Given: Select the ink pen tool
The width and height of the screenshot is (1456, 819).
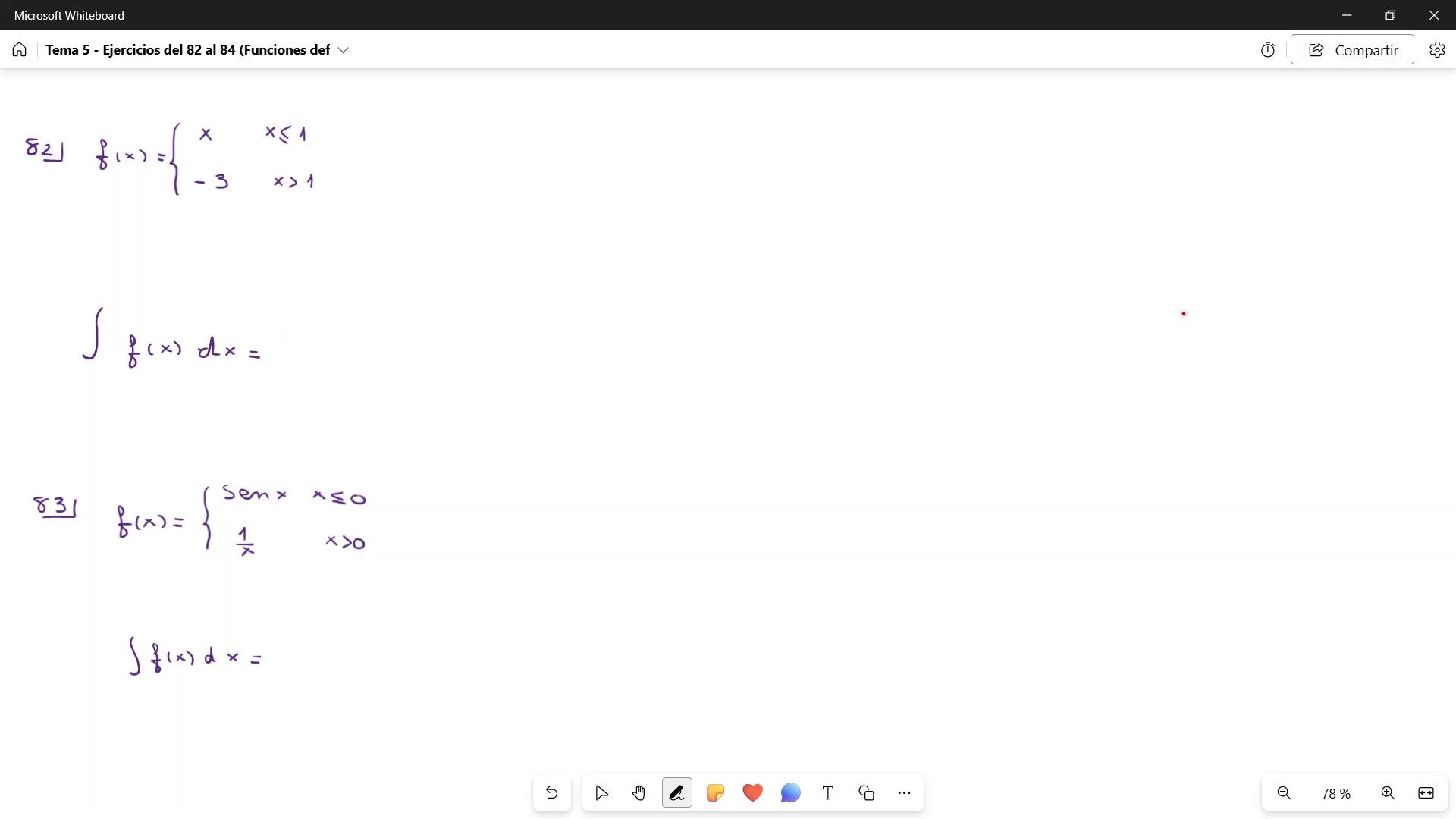Looking at the screenshot, I should [x=676, y=793].
